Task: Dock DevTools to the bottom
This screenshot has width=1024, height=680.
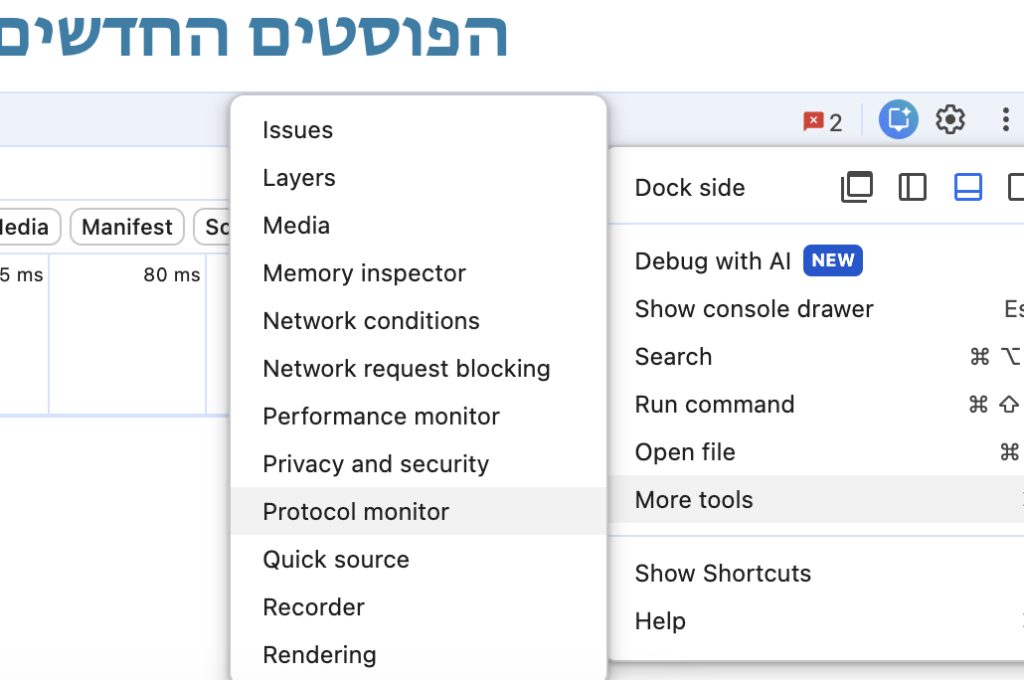Action: coord(968,187)
